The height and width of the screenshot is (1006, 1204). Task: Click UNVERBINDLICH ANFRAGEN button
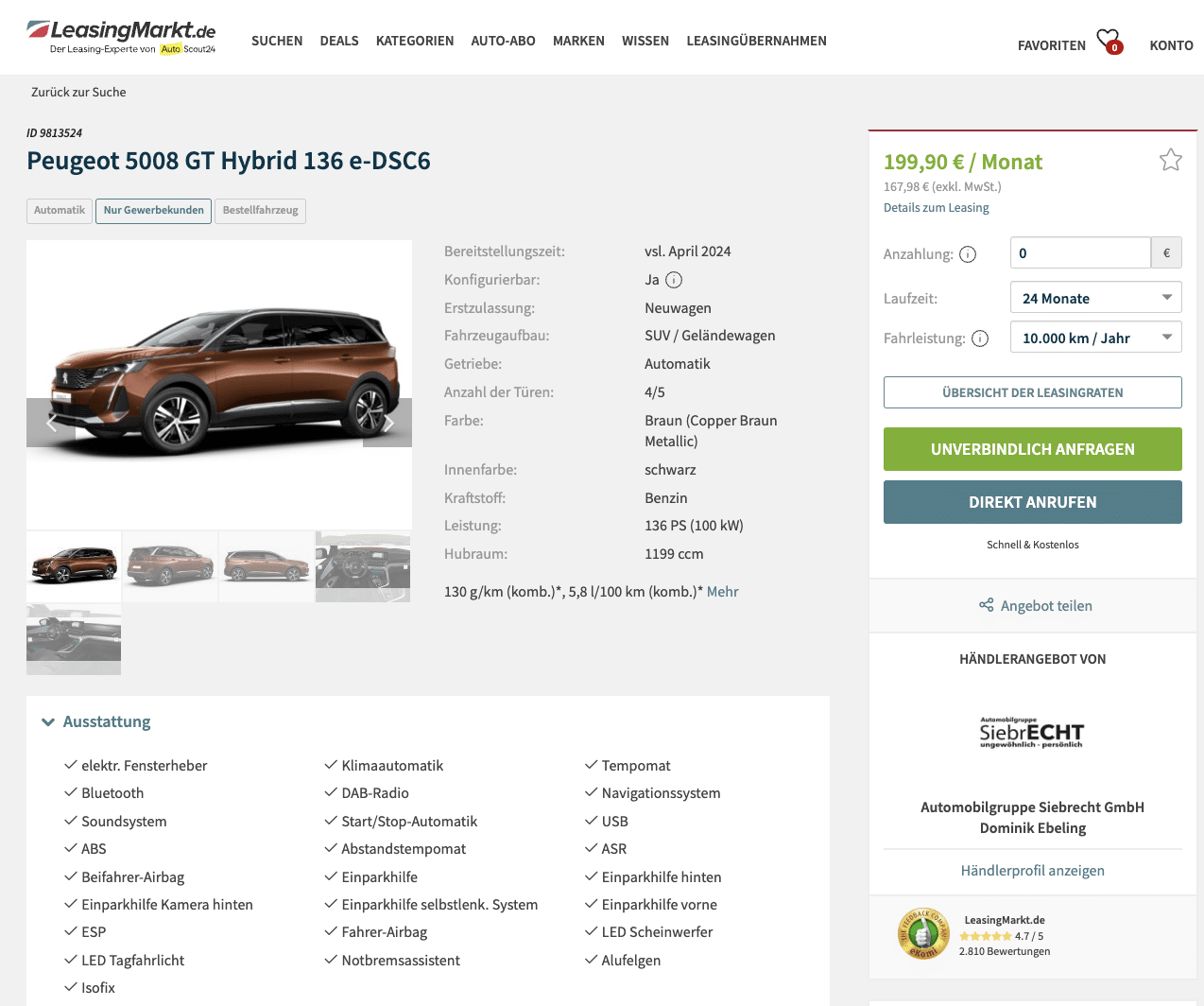coord(1033,449)
